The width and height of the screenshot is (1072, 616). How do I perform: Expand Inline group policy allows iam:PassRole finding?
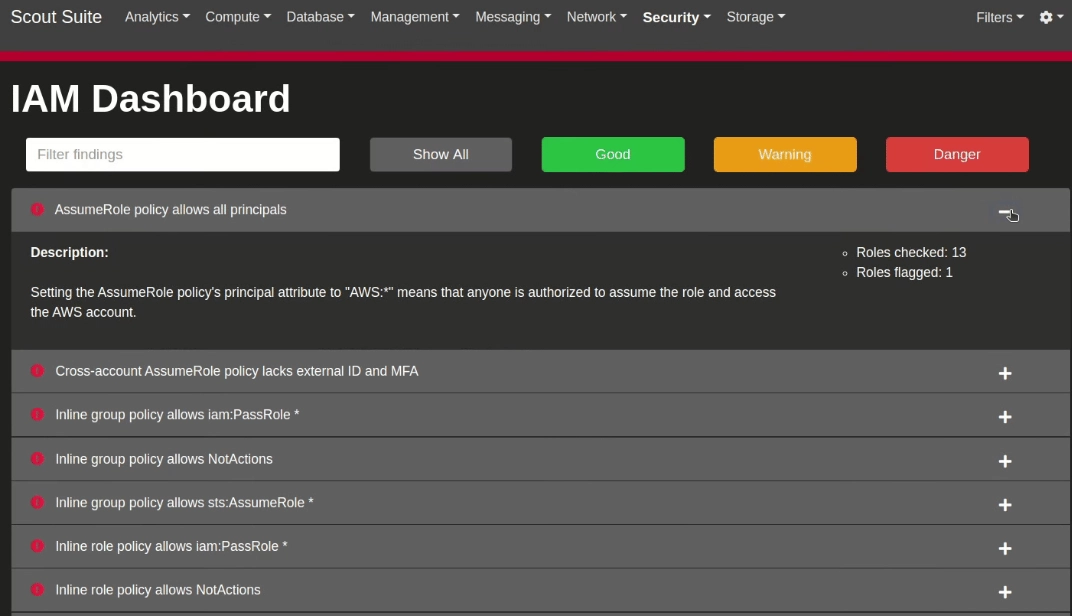coord(1004,417)
